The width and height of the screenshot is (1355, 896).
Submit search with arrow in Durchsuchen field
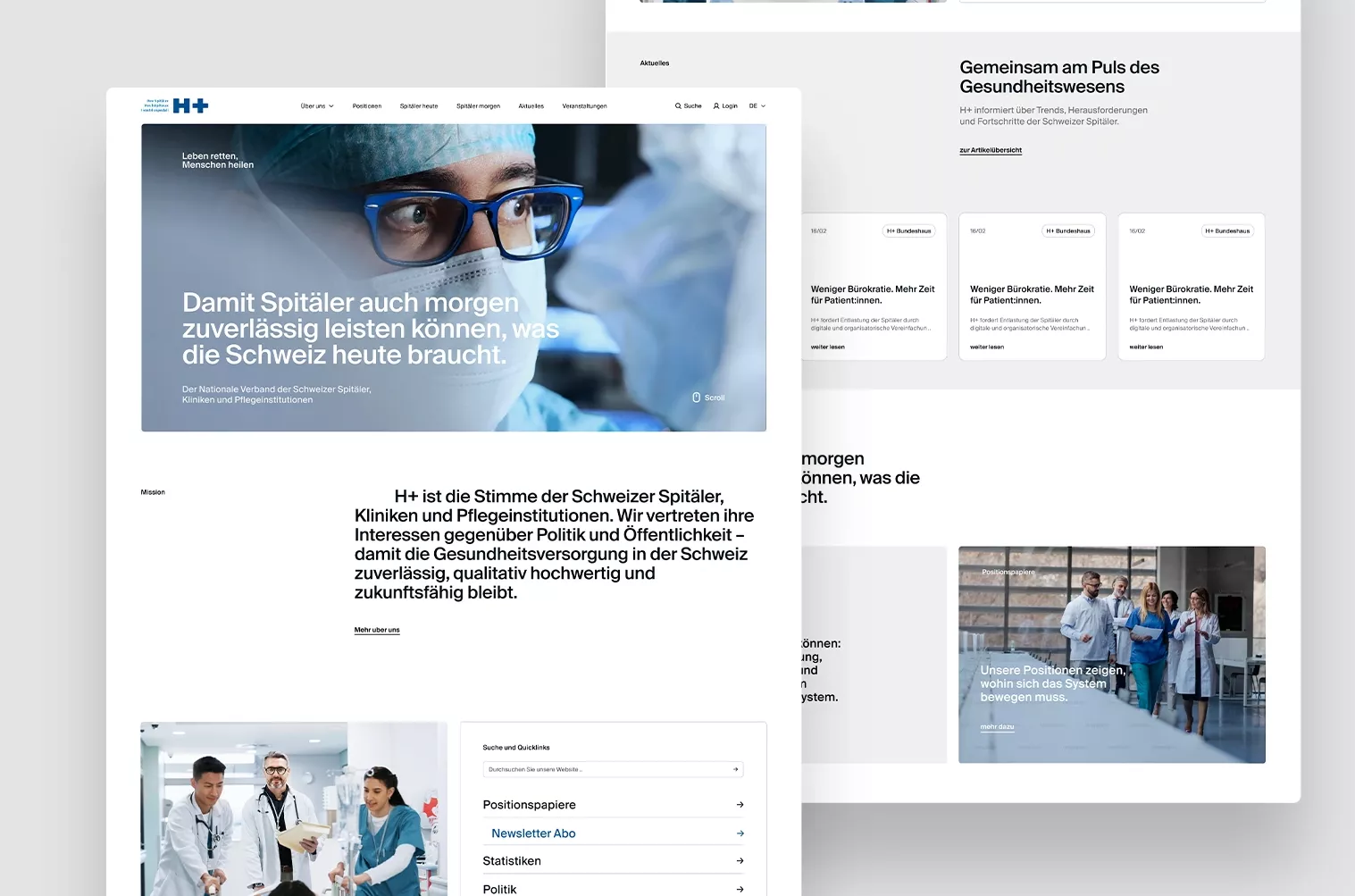[736, 769]
